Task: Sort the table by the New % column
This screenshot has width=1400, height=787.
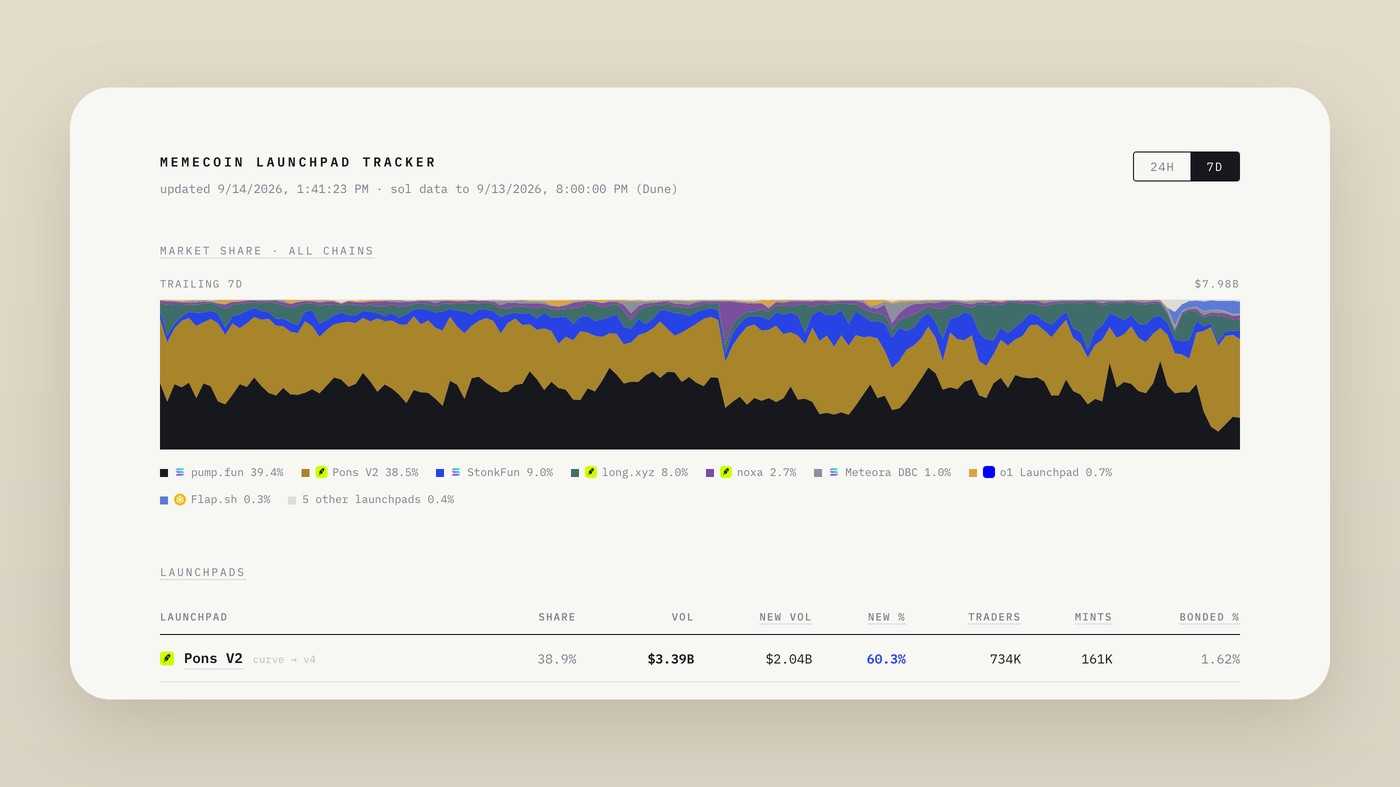Action: tap(886, 617)
